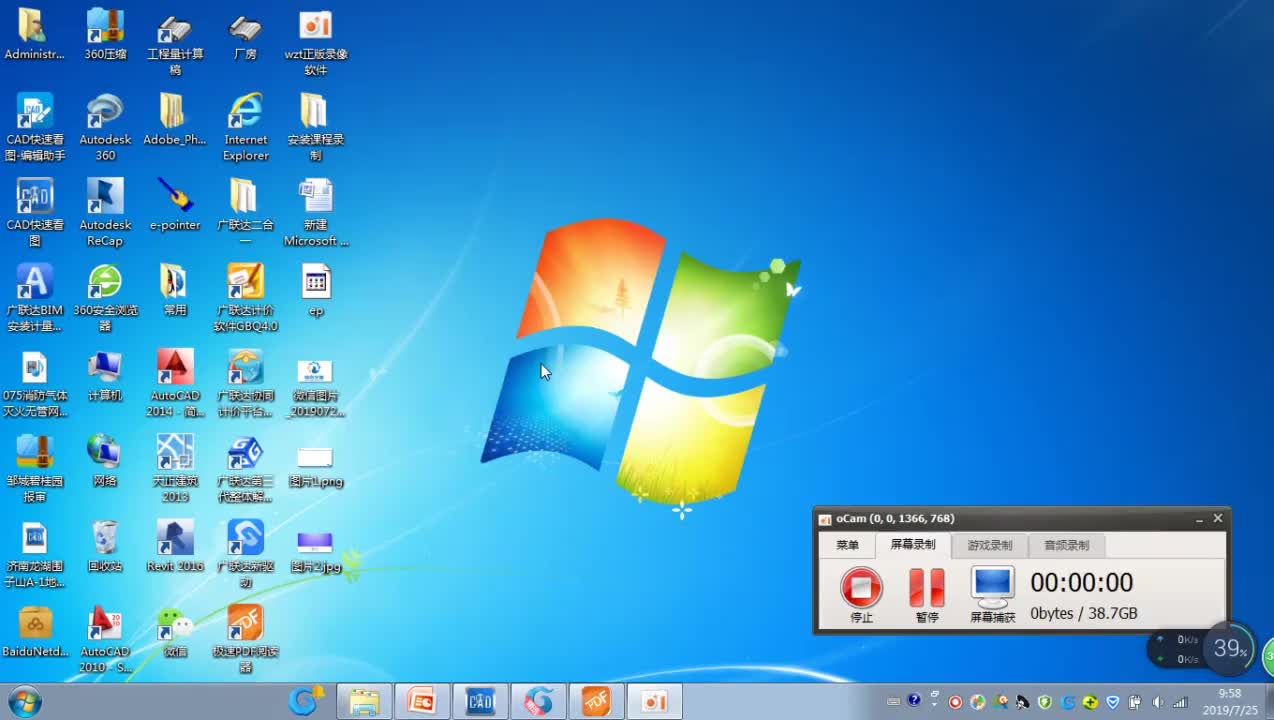The image size is (1274, 720).
Task: Open the CAD viewer taskbar button
Action: pos(480,702)
